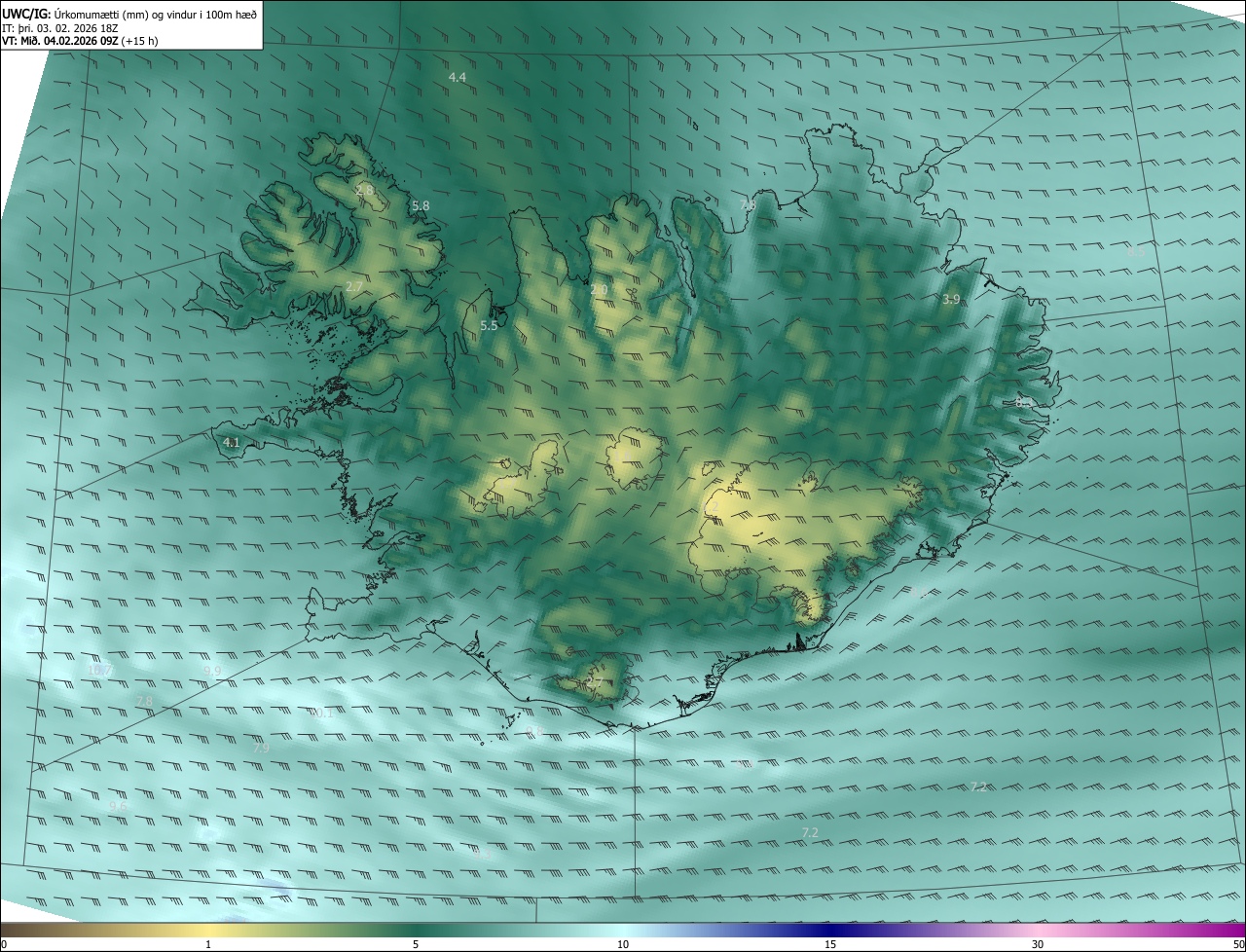
Task: Click the 7.9 value label
Action: (261, 749)
